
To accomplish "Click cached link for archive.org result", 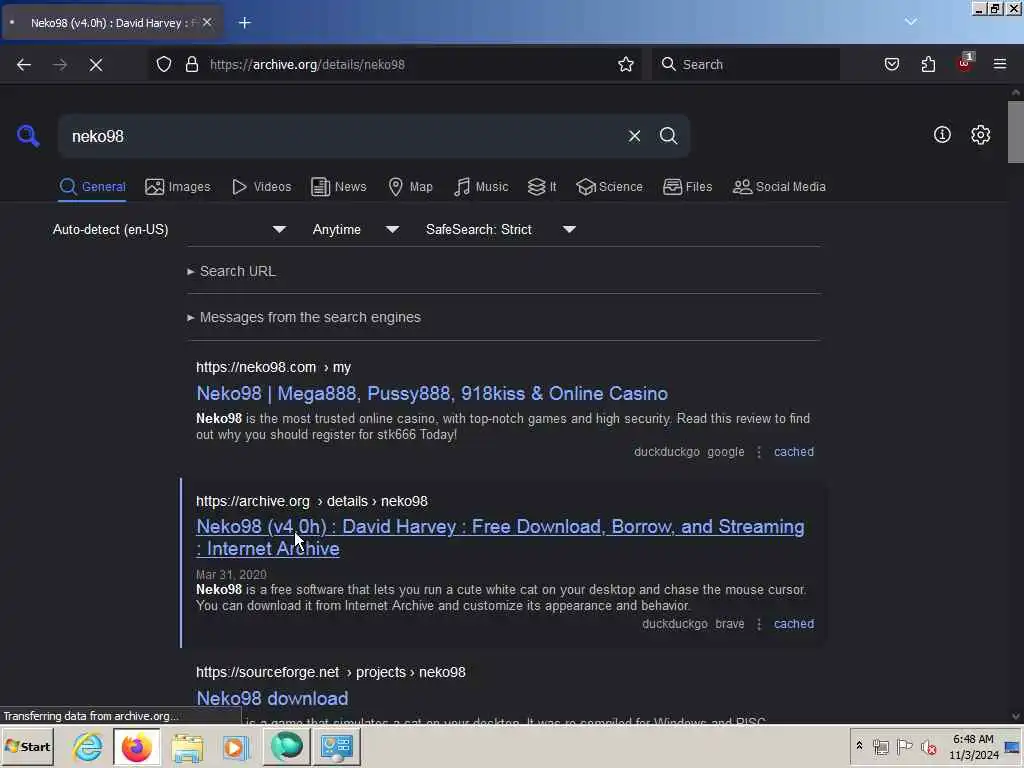I will [x=793, y=624].
